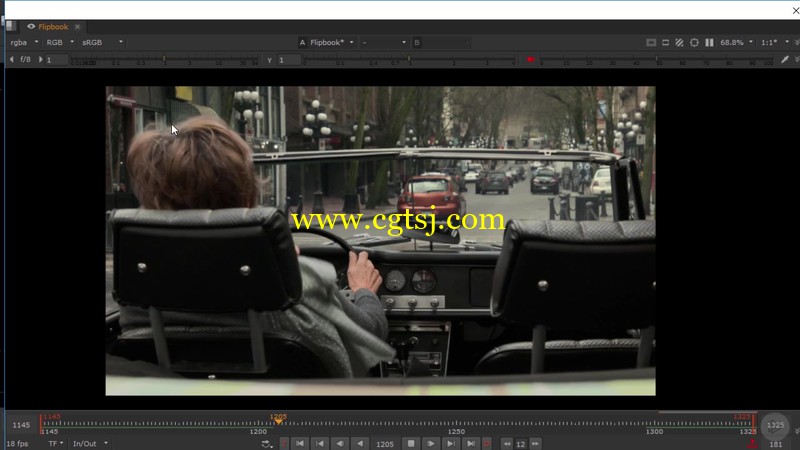Toggle the eye icon on Flipbook tab
Screen dimensions: 800x450
(x=31, y=27)
